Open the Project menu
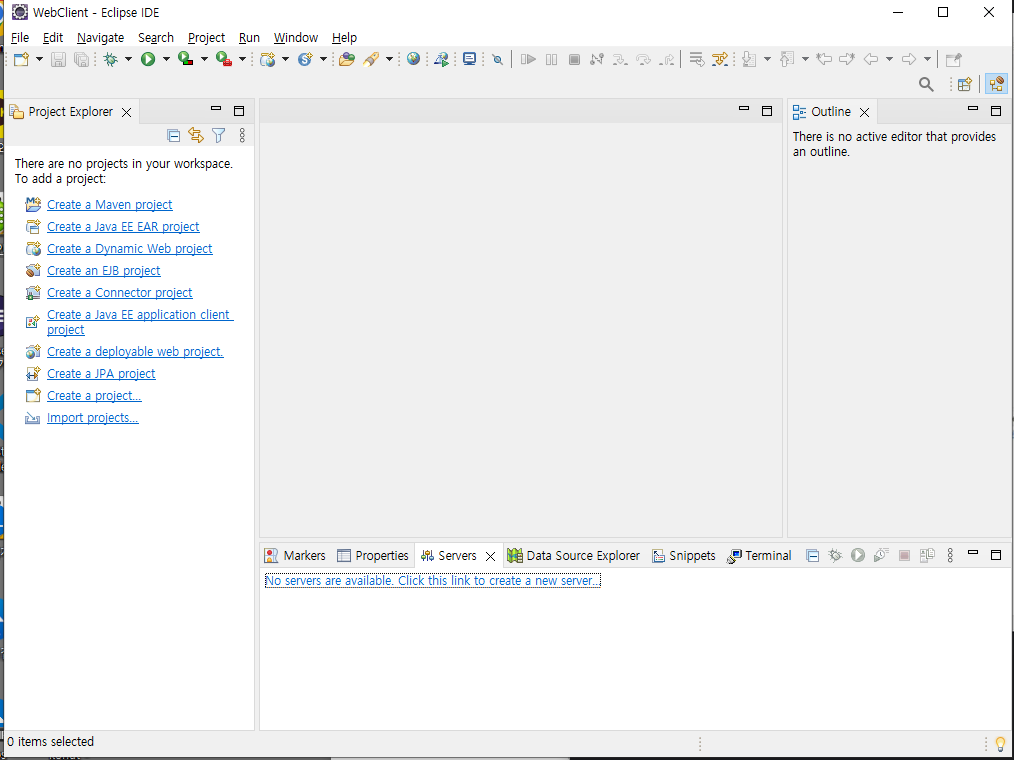 pos(206,38)
